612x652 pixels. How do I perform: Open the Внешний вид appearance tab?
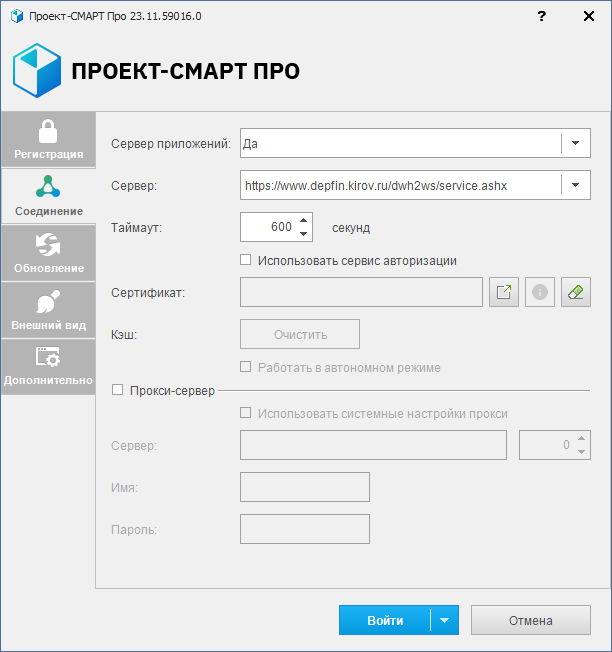coord(48,310)
